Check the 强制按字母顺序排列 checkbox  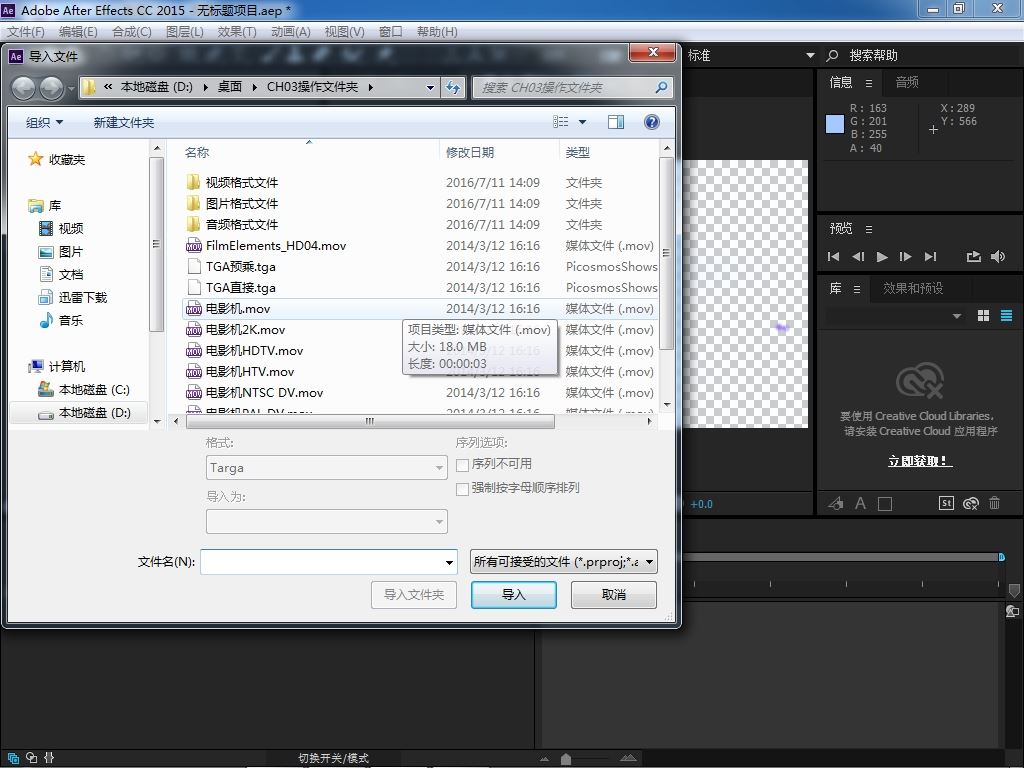[x=462, y=488]
